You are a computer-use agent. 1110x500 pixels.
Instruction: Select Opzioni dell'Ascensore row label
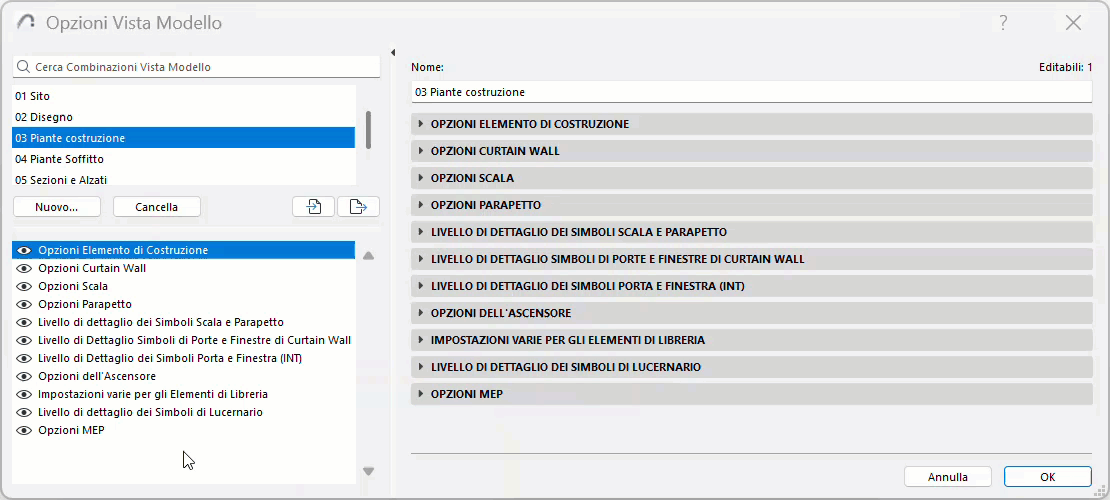point(97,376)
